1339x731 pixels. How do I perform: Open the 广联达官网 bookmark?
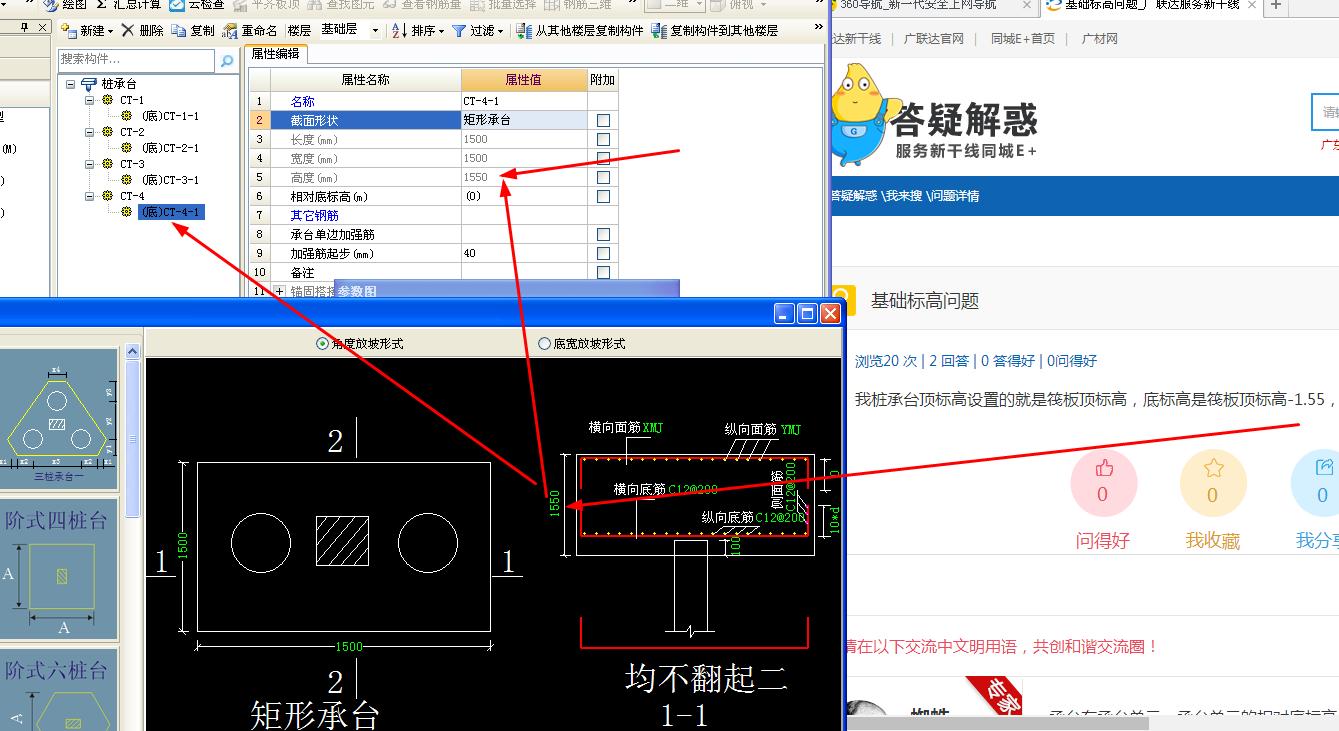(933, 39)
